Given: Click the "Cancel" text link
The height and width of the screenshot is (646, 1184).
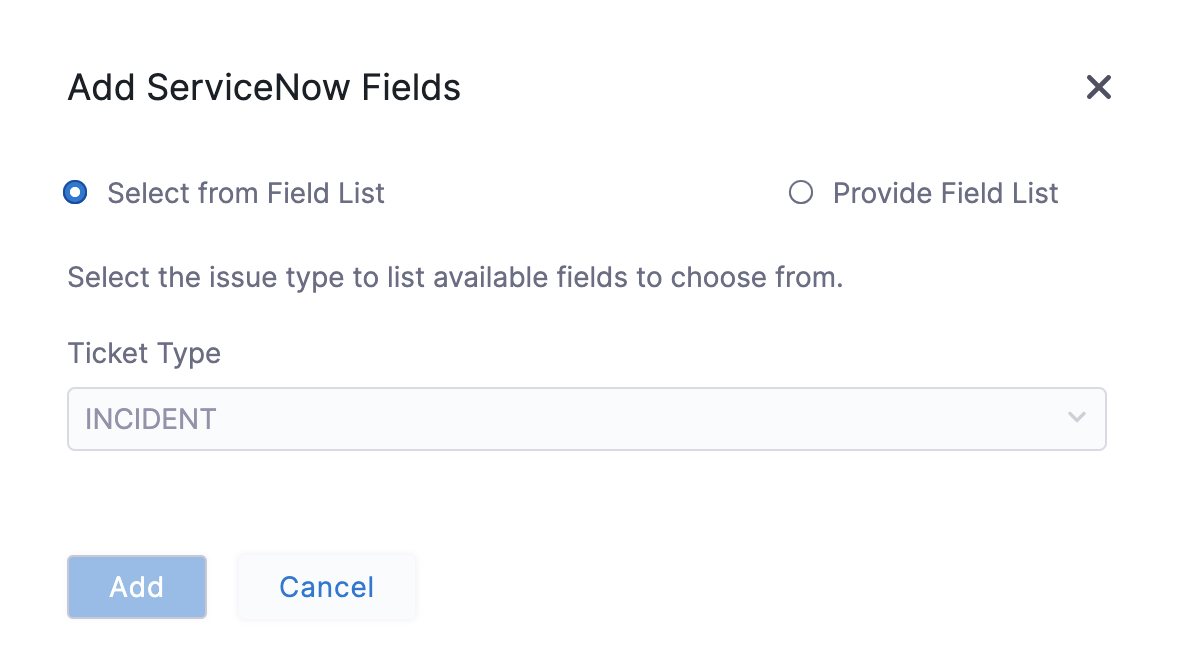Looking at the screenshot, I should [x=326, y=587].
